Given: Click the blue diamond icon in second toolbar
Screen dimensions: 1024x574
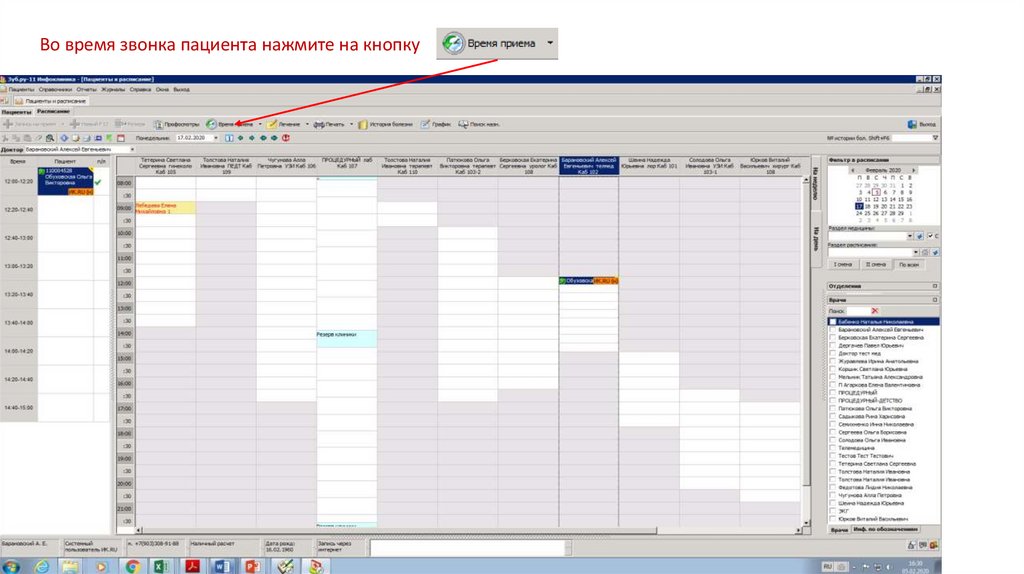Looking at the screenshot, I should tap(64, 138).
